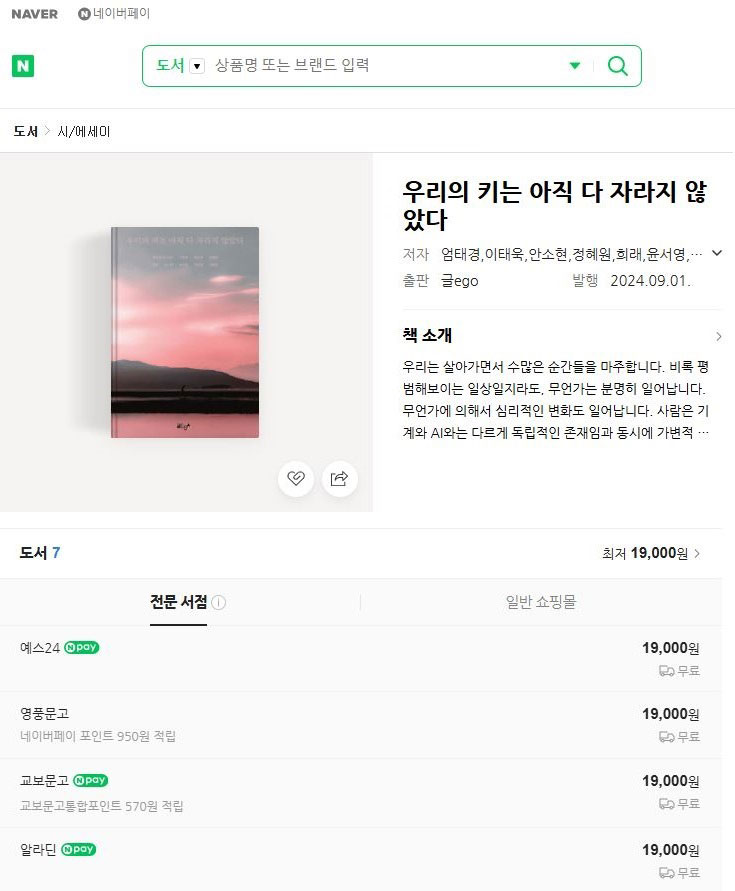Click the 시/에세이 breadcrumb link
Image resolution: width=735 pixels, height=891 pixels.
pyautogui.click(x=84, y=131)
